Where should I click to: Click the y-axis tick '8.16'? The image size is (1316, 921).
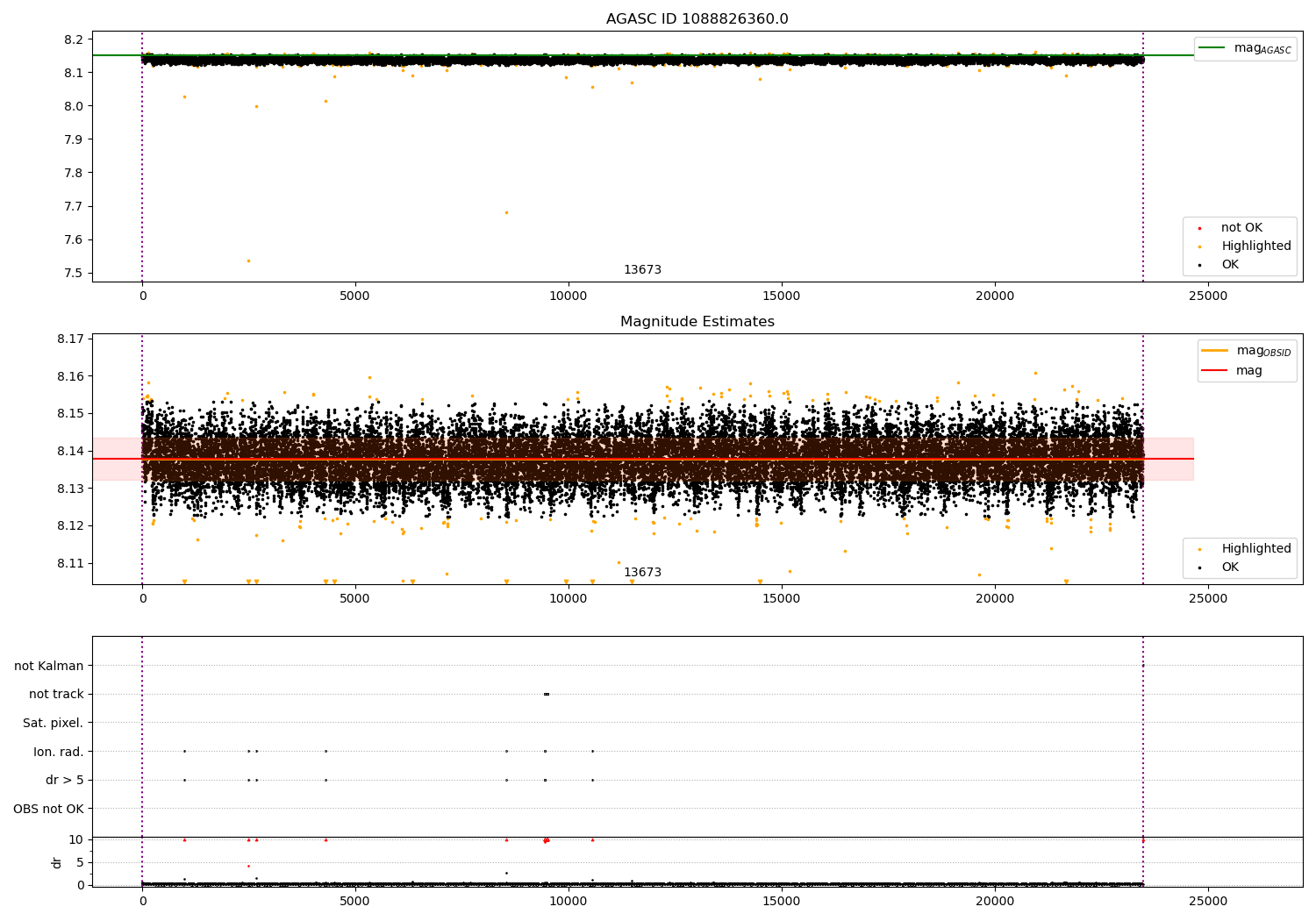[70, 376]
